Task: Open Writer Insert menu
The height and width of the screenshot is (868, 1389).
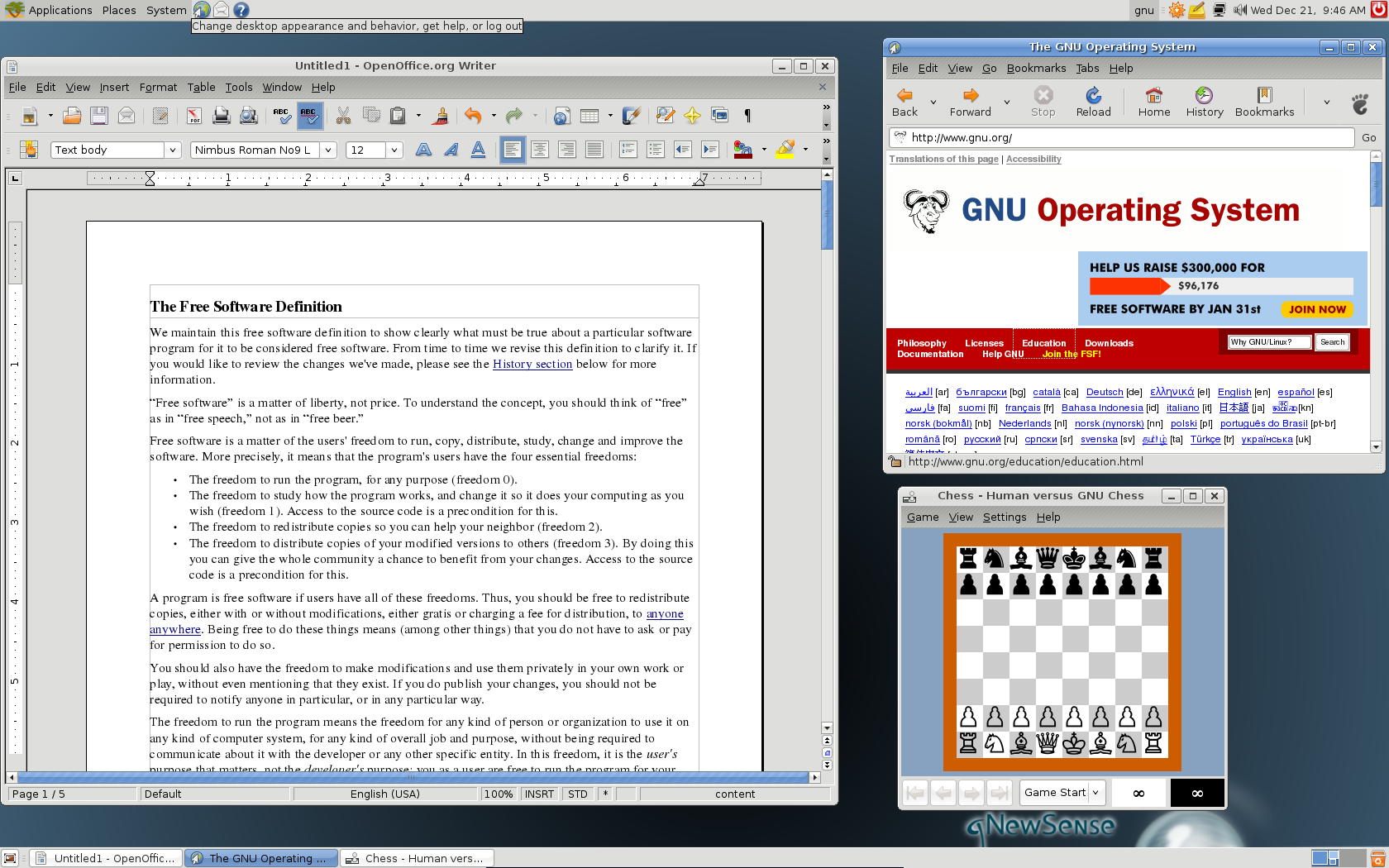Action: 114,87
